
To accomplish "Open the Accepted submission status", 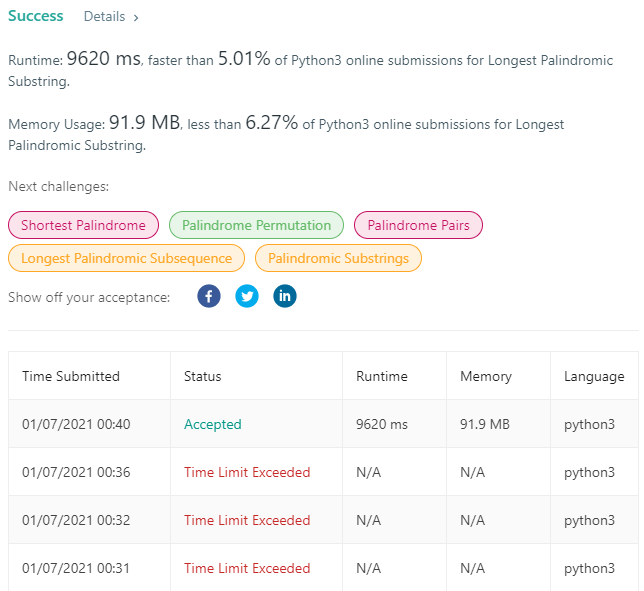I will (x=213, y=424).
